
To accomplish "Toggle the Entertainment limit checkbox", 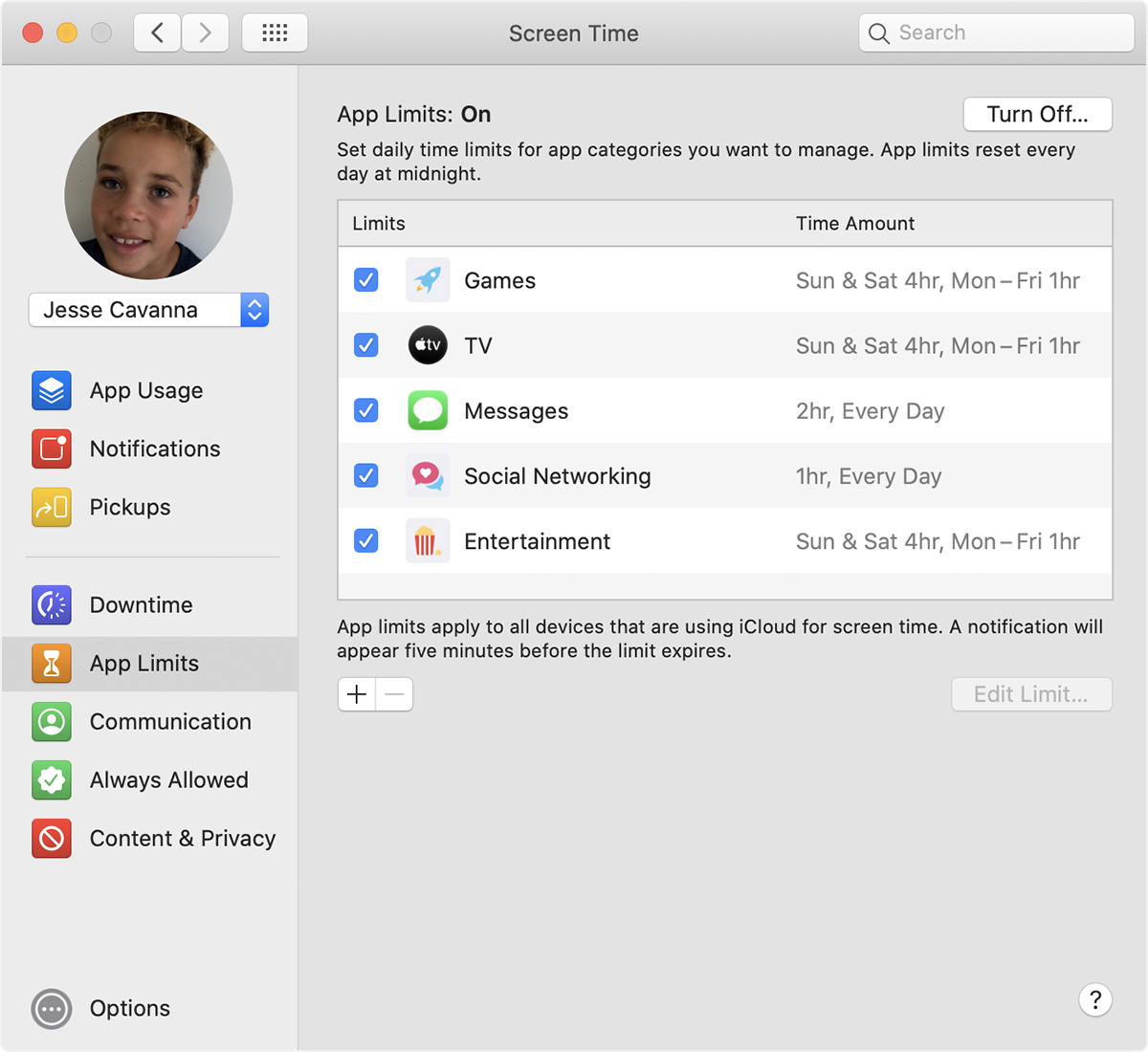I will pyautogui.click(x=365, y=540).
